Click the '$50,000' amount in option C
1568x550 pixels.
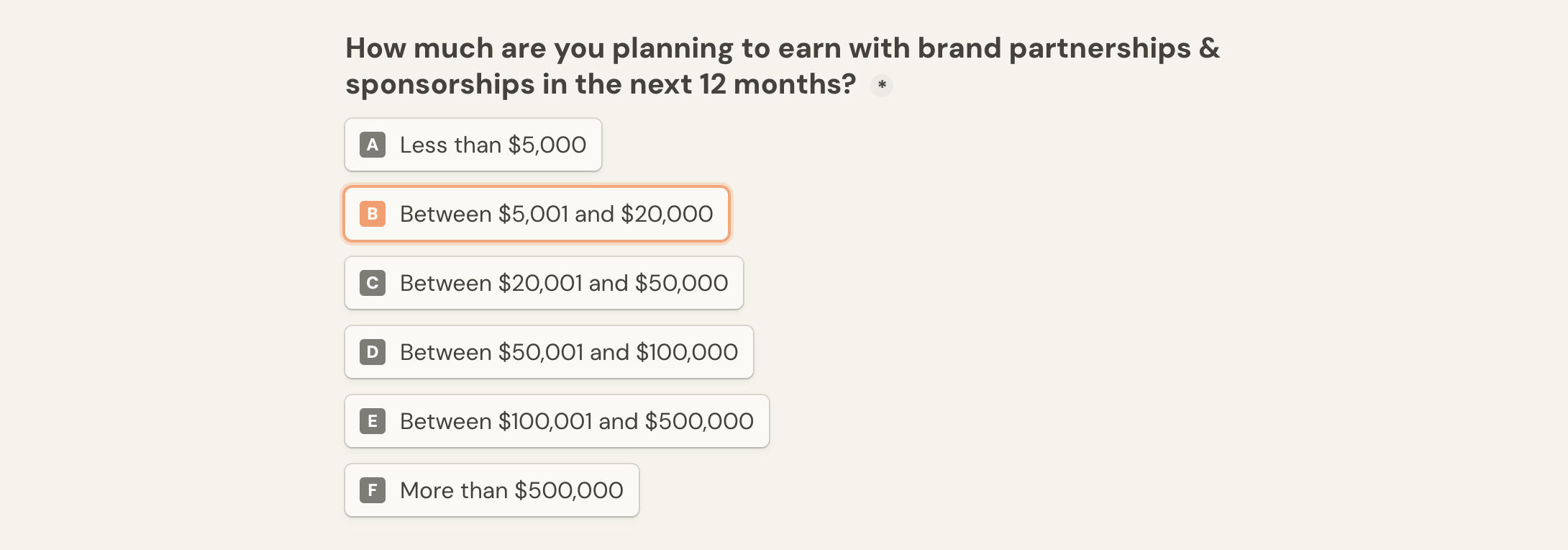click(681, 283)
